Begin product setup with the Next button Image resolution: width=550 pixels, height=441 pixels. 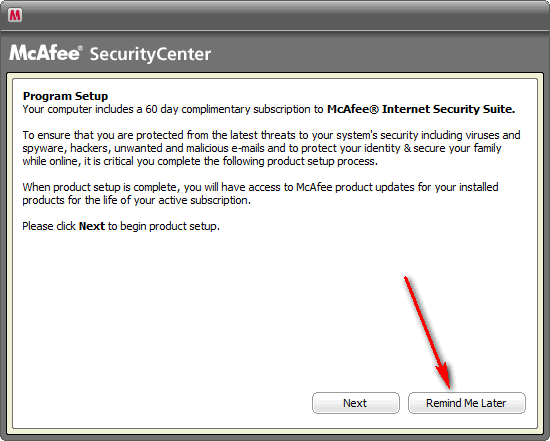[356, 403]
